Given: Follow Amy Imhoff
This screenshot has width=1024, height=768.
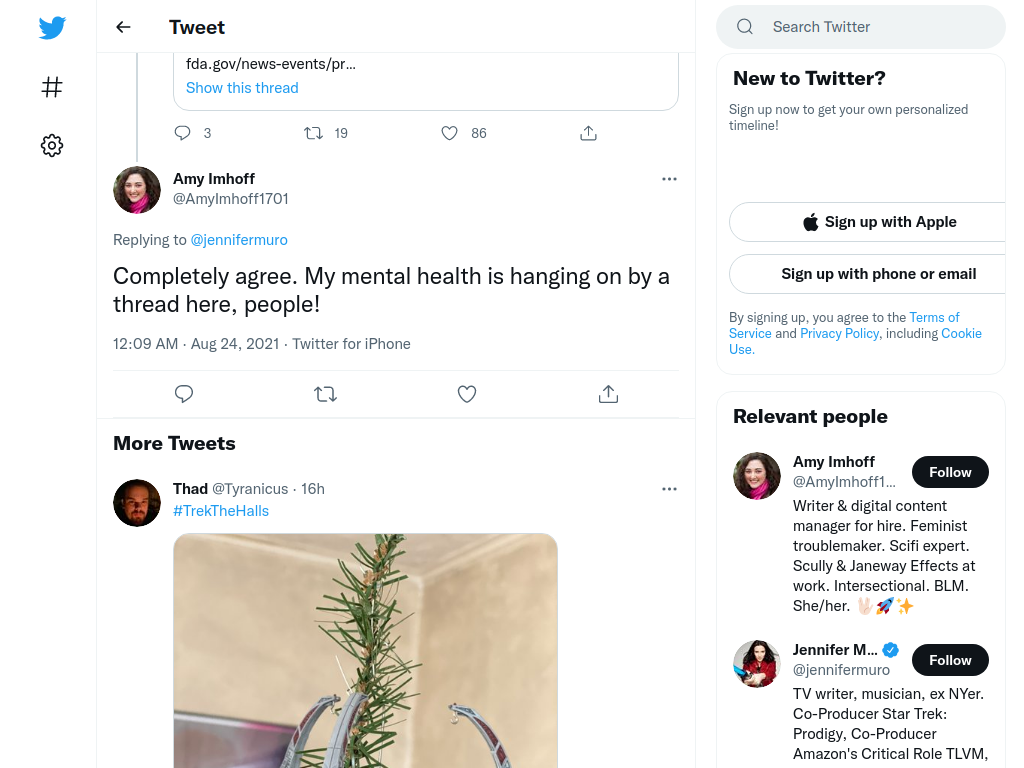Looking at the screenshot, I should (x=950, y=472).
